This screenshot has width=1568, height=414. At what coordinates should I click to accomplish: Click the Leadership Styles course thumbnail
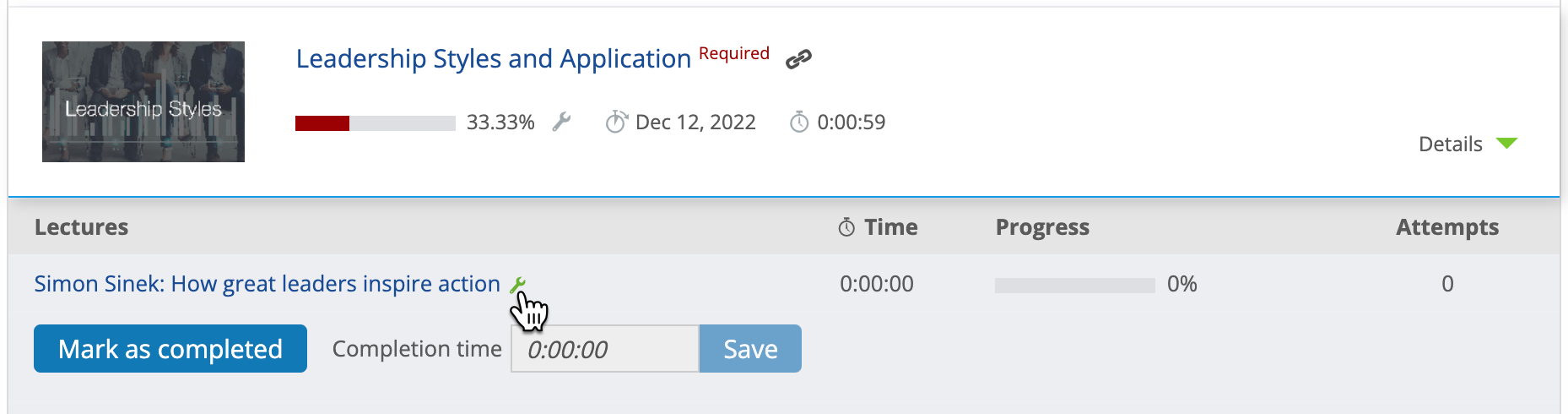143,101
